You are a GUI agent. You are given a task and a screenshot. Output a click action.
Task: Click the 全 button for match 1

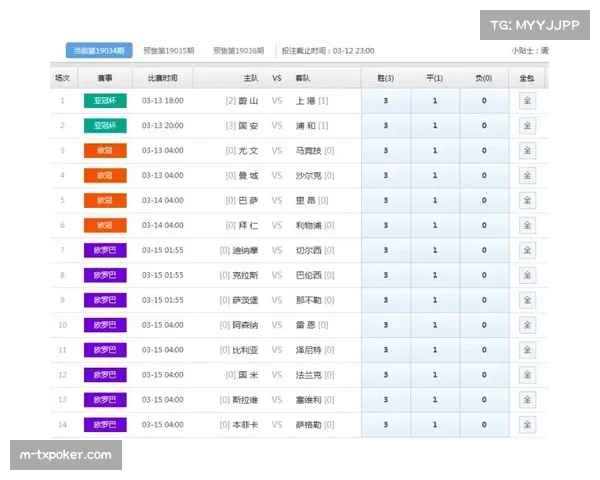point(527,100)
